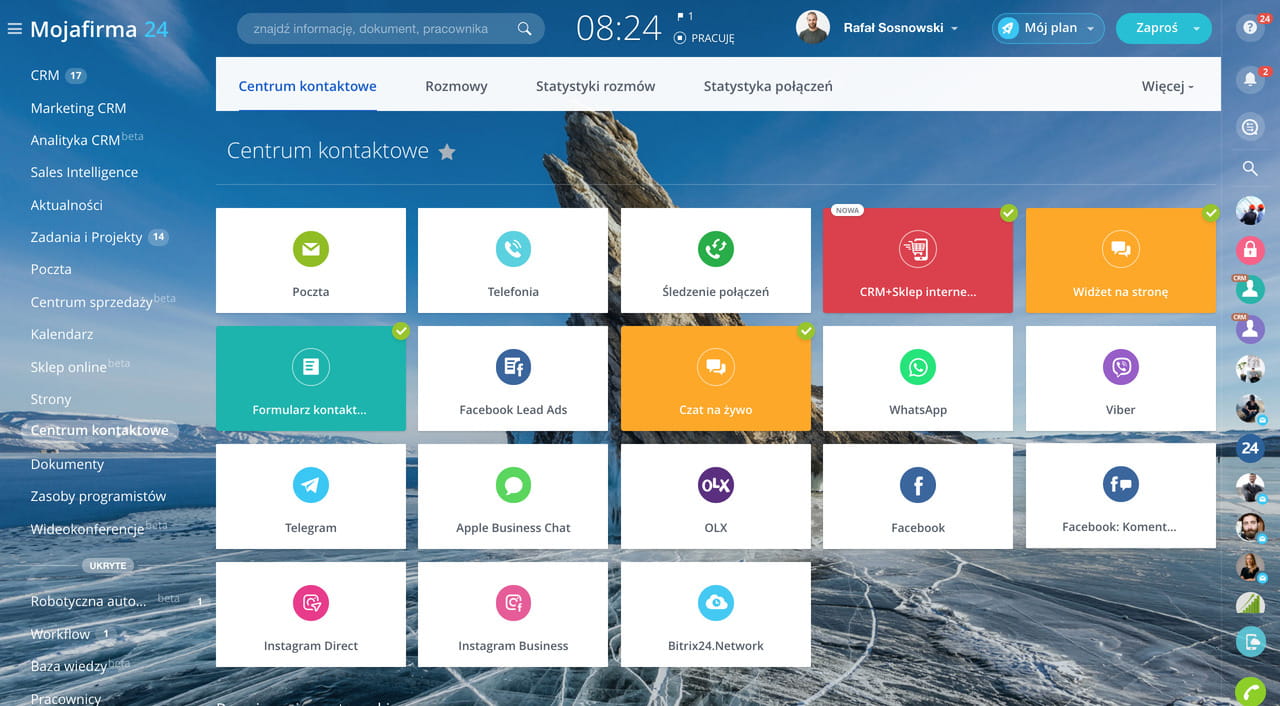The image size is (1280, 706).
Task: Click the notifications bell icon
Action: 1250,79
